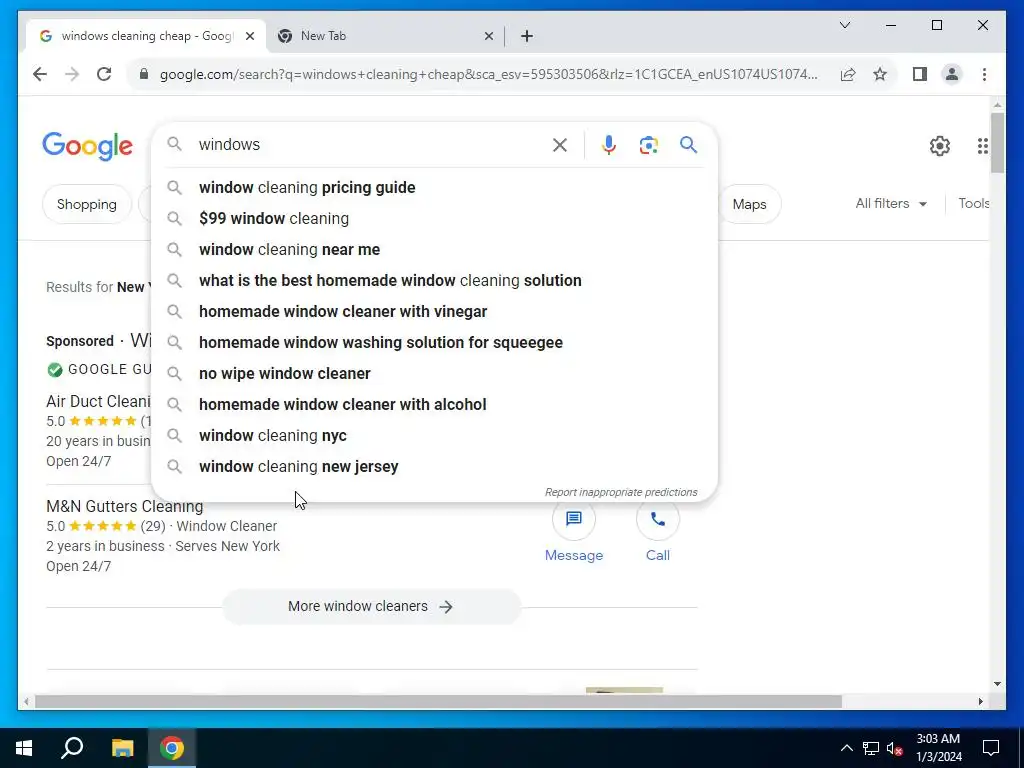Choose suggestion window cleaning near me
Image resolution: width=1024 pixels, height=768 pixels.
click(434, 249)
